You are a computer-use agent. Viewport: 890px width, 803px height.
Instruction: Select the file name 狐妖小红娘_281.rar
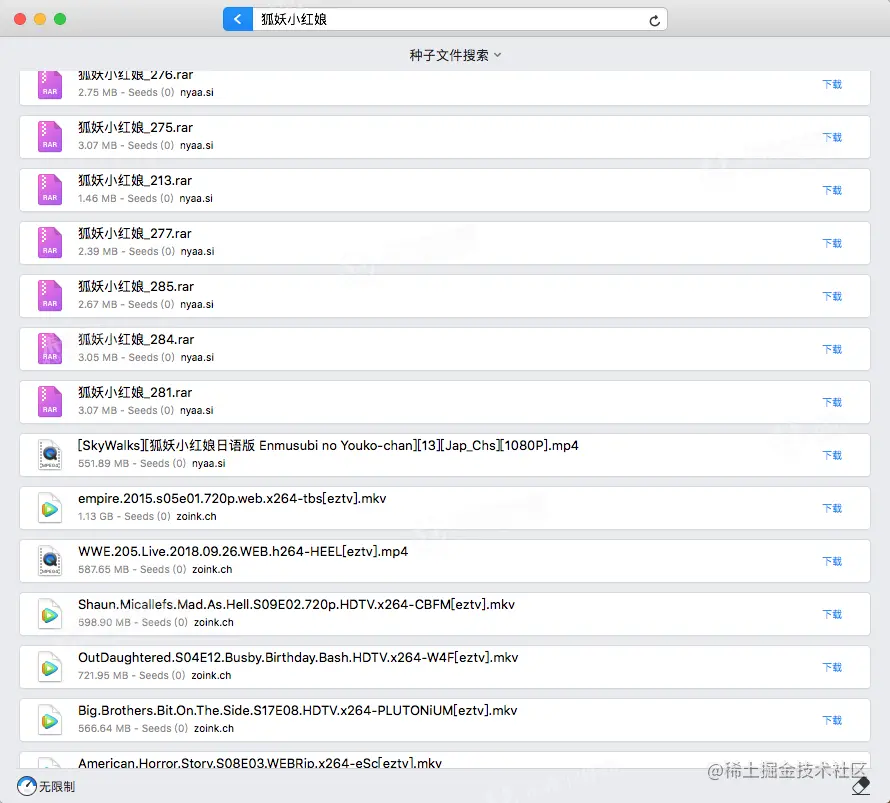(x=135, y=393)
